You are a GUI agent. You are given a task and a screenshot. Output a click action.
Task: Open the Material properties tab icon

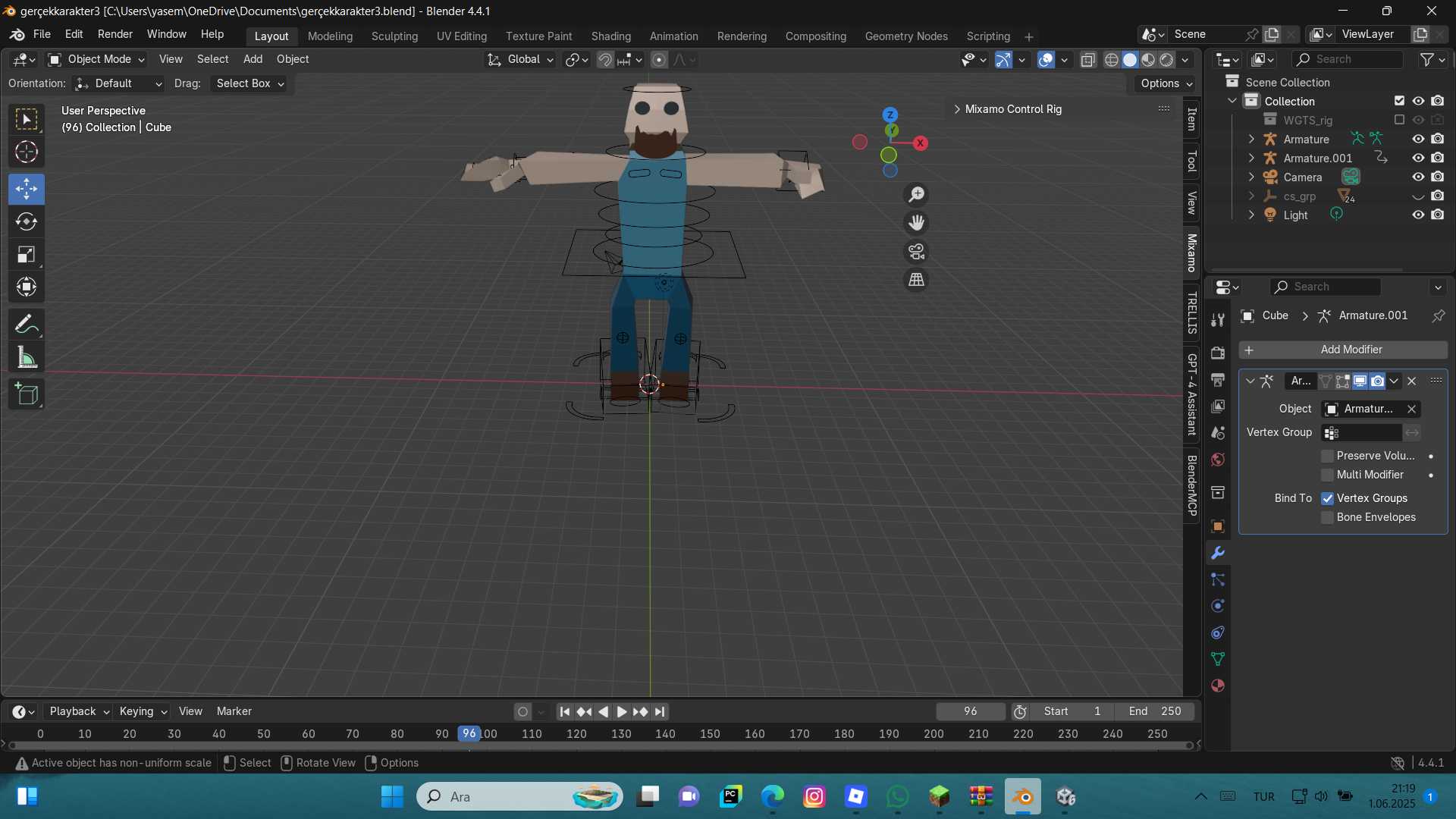click(x=1218, y=686)
